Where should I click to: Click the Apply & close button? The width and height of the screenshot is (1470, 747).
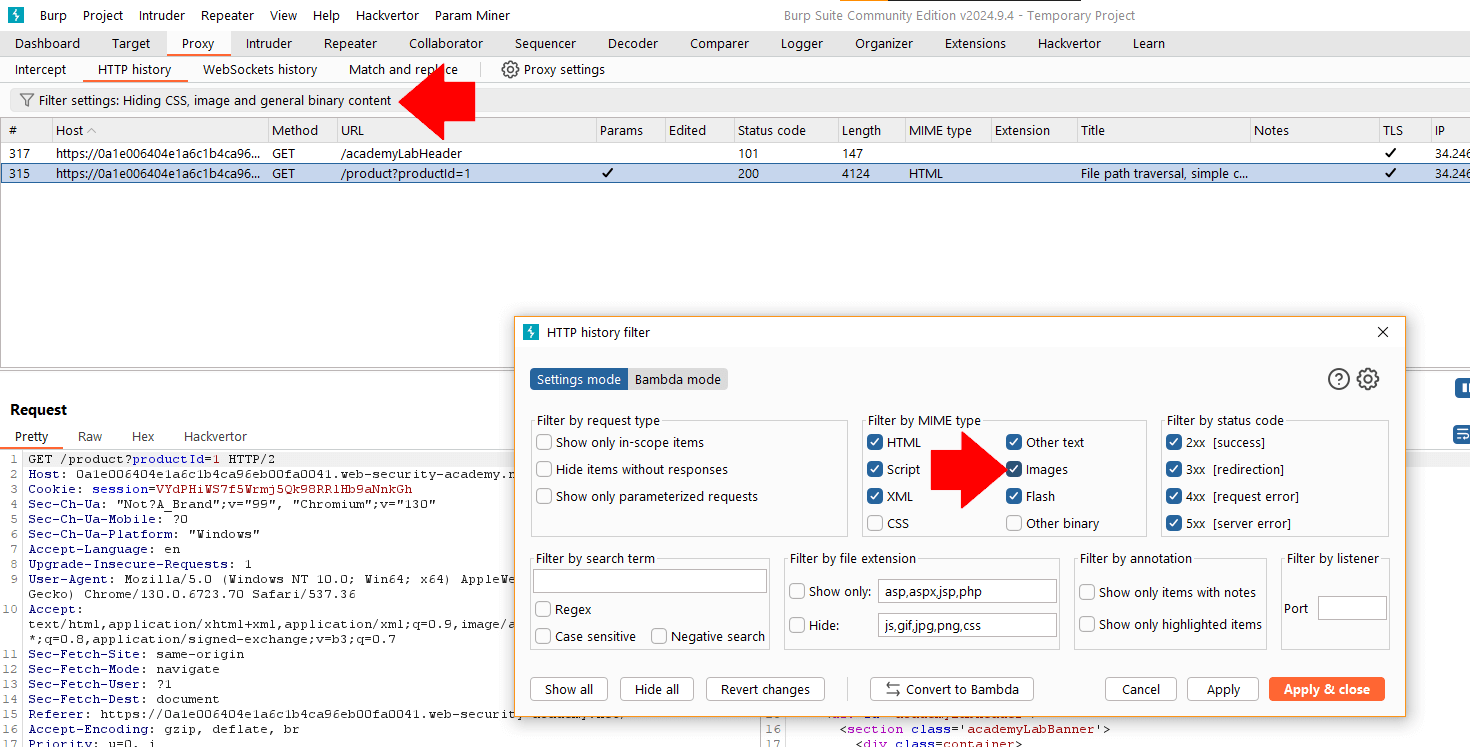click(1326, 689)
